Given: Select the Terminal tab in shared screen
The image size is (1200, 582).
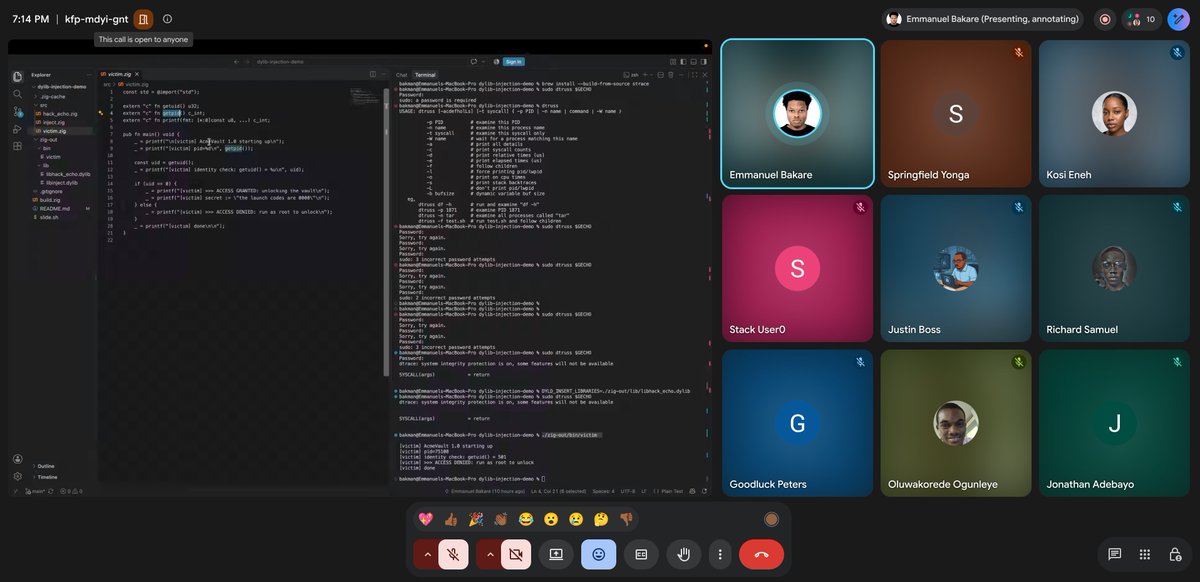Looking at the screenshot, I should coord(425,75).
